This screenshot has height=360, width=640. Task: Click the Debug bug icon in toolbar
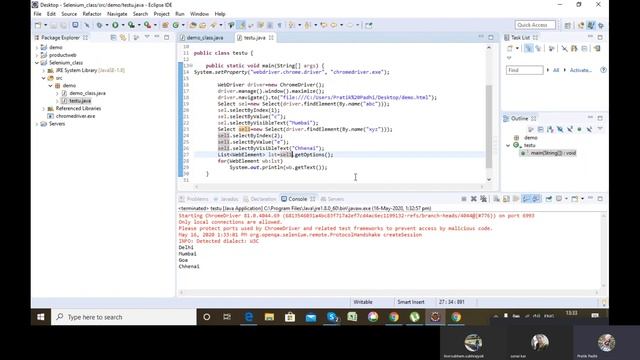(x=99, y=25)
